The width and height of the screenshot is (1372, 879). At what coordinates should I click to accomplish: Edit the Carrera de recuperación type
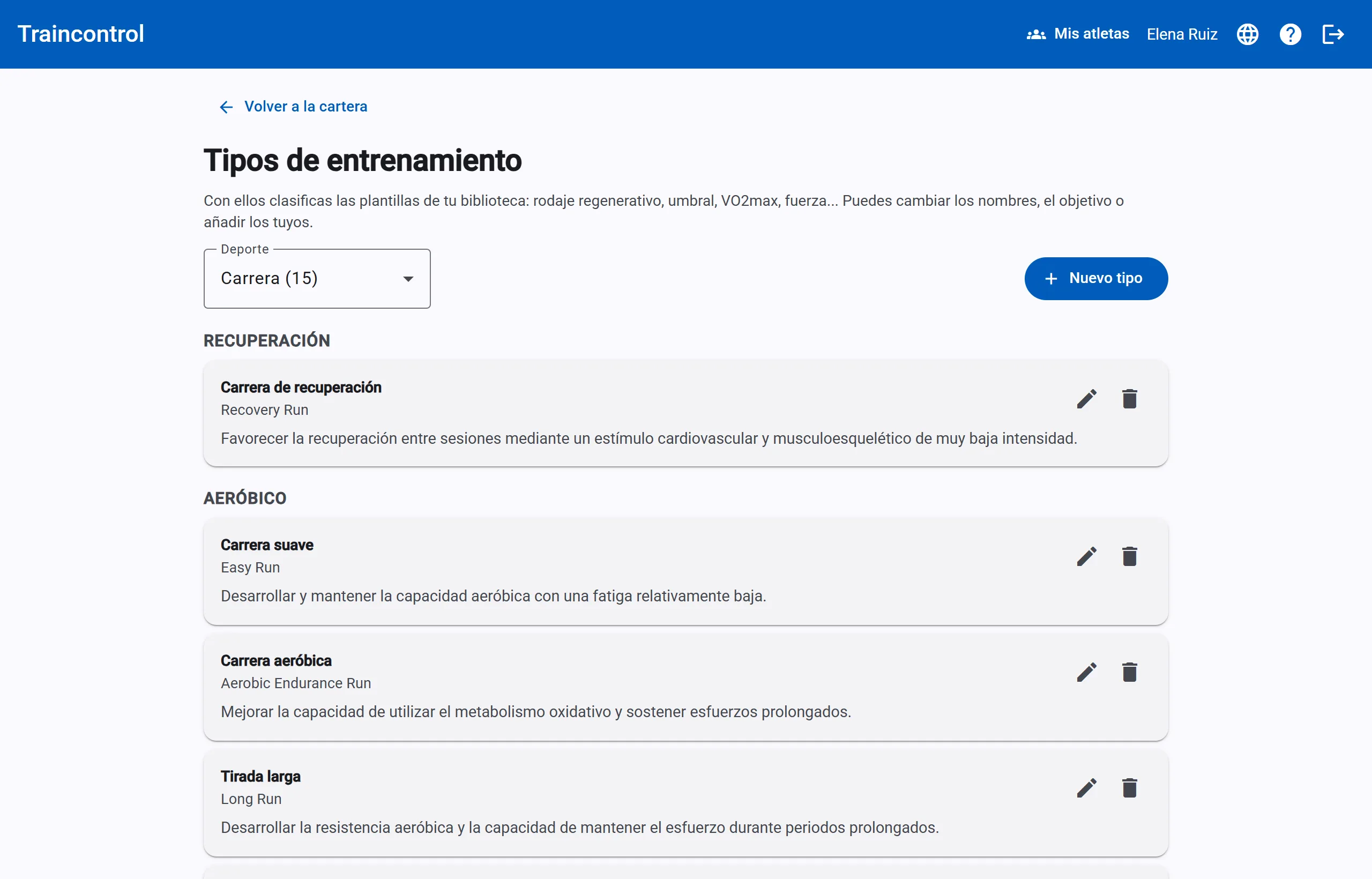point(1087,399)
